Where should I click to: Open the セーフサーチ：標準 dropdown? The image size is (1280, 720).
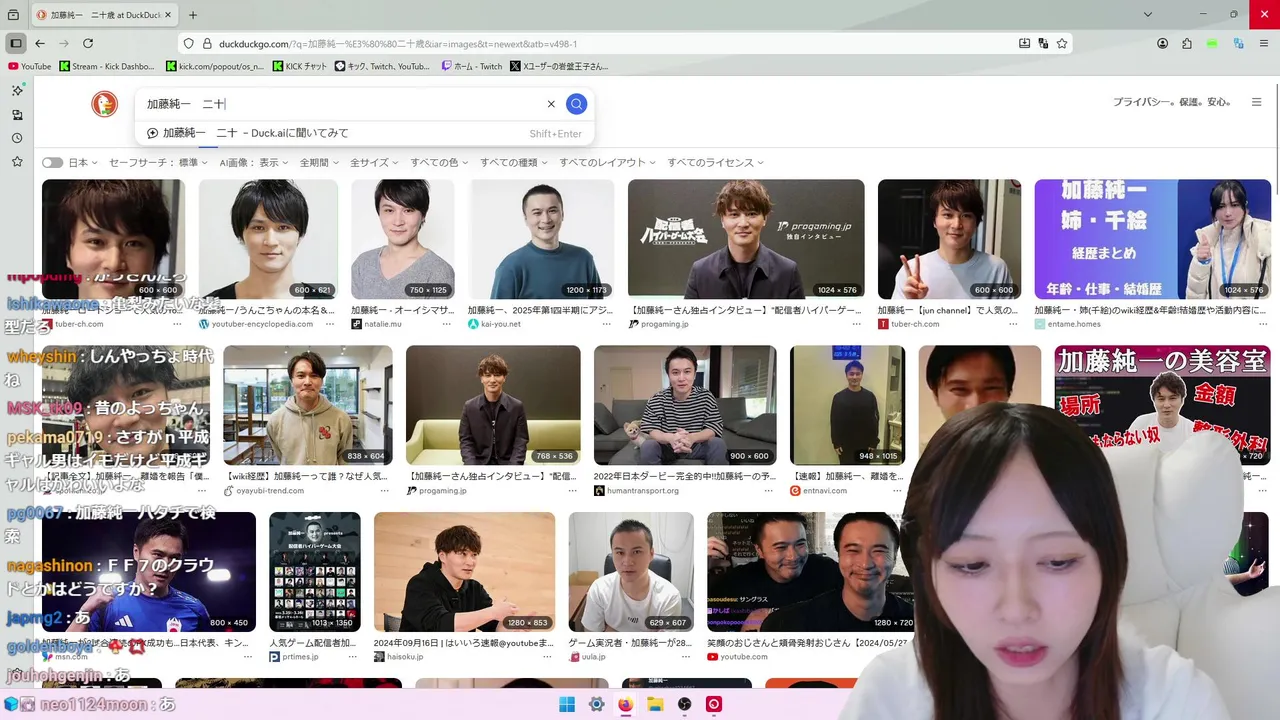157,162
